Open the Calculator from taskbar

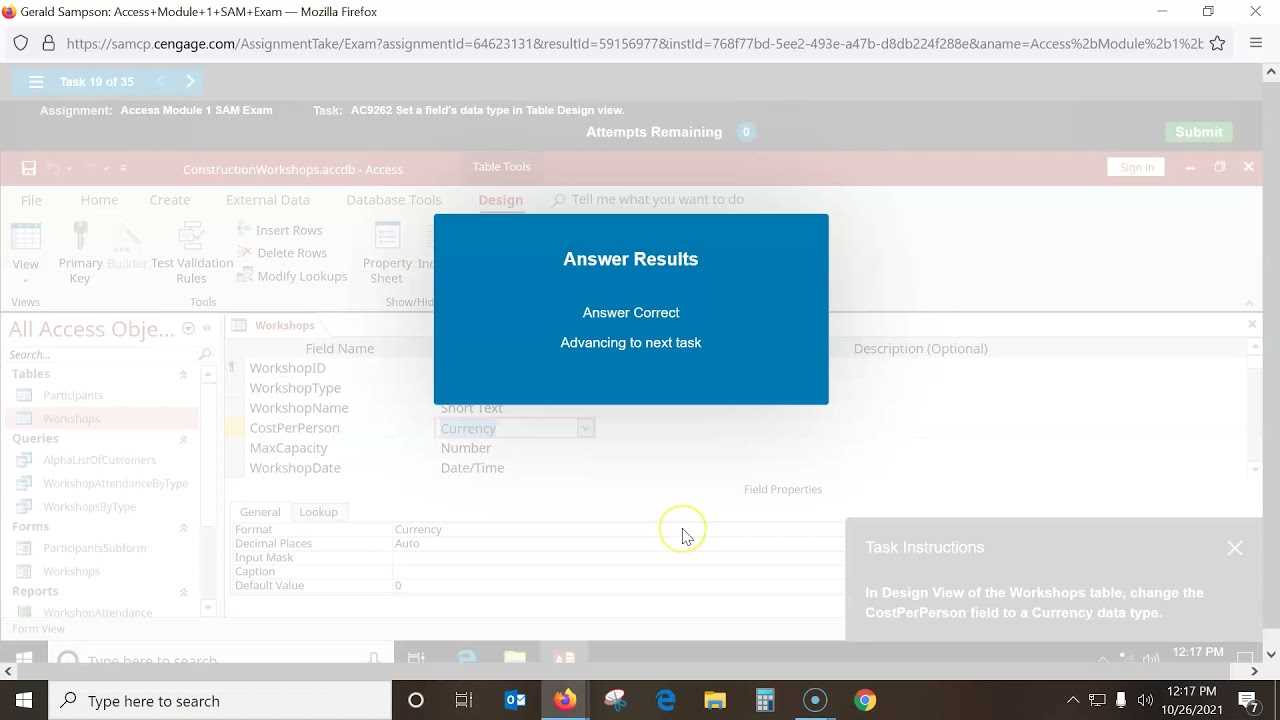point(765,701)
